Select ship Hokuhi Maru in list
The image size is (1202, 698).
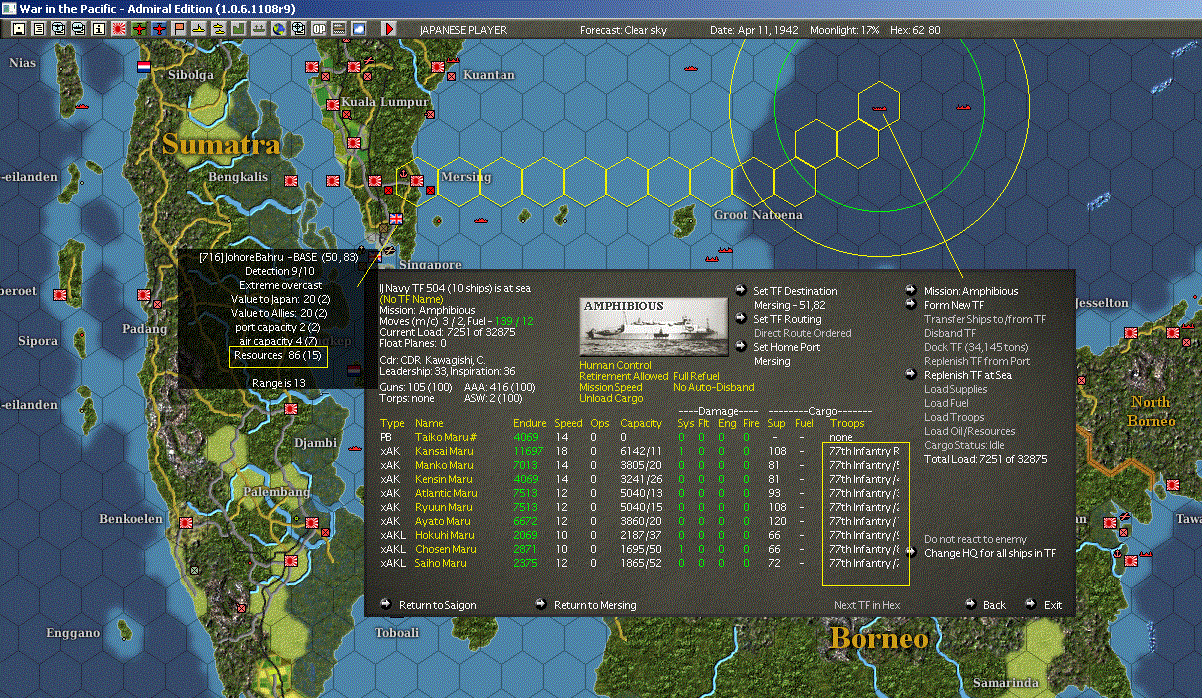pyautogui.click(x=444, y=535)
